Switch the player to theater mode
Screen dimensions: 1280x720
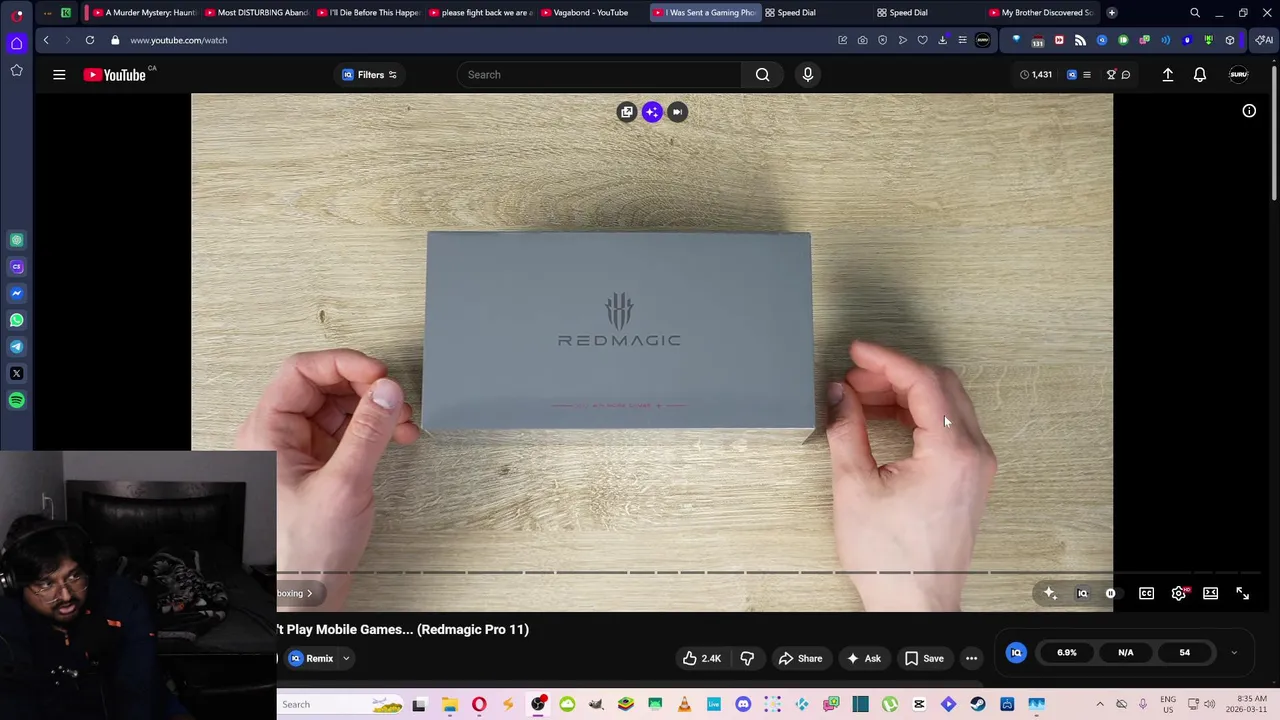pos(1210,593)
